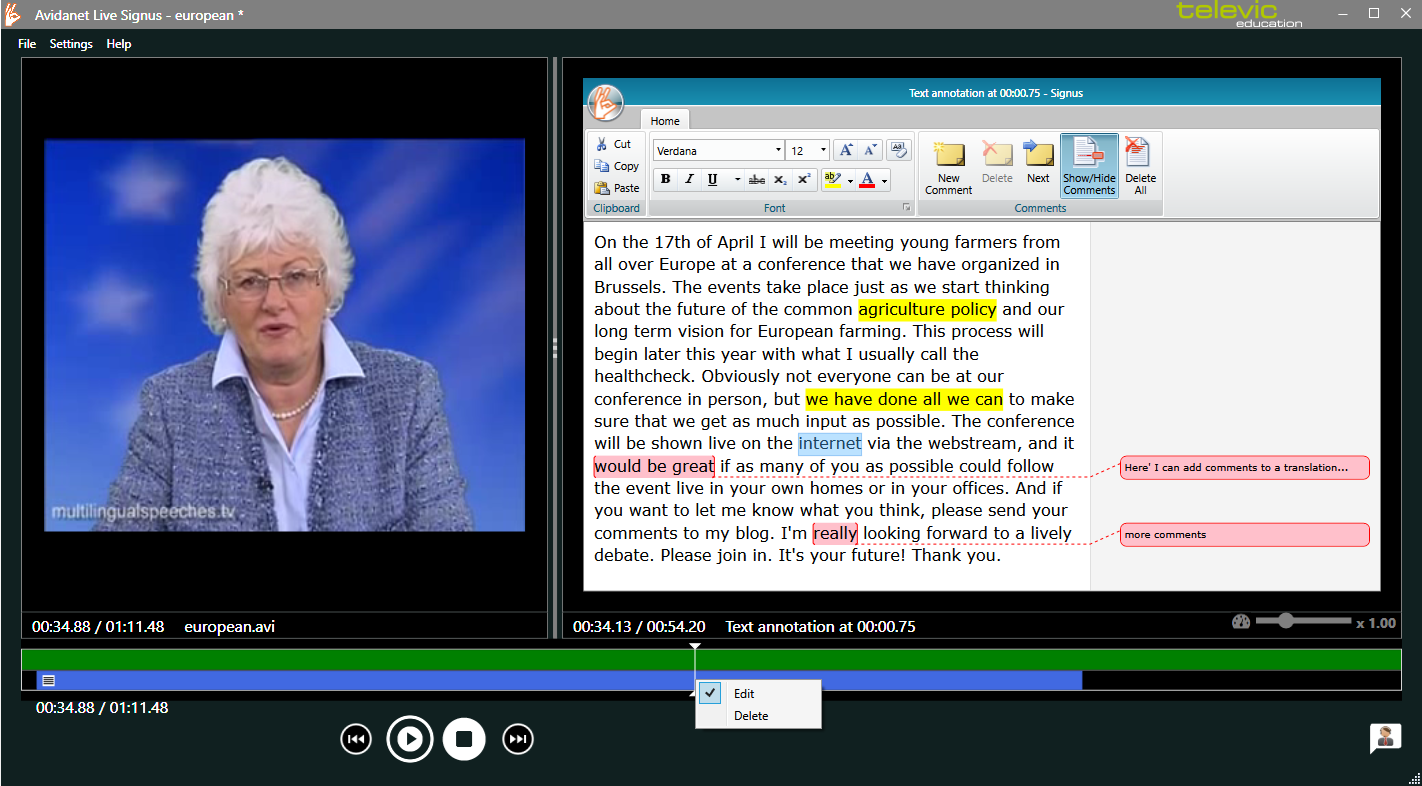The image size is (1422, 786).
Task: Open the Help menu
Action: [119, 44]
